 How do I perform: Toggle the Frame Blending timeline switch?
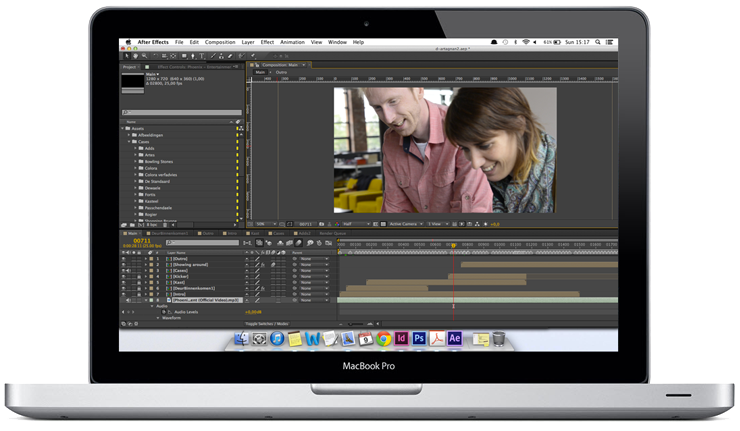[289, 243]
